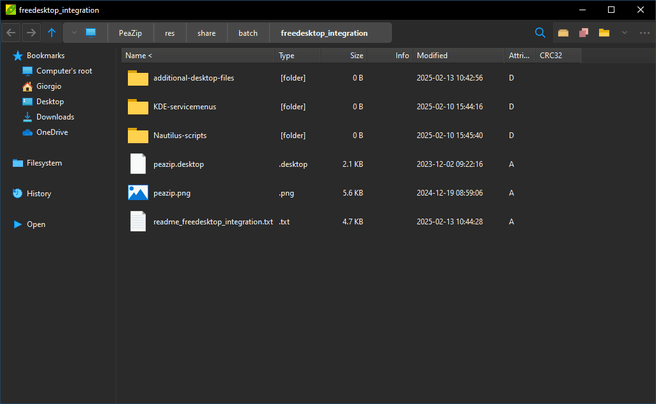
Task: Click date 2024-12-19 08:59:06
Action: [450, 193]
